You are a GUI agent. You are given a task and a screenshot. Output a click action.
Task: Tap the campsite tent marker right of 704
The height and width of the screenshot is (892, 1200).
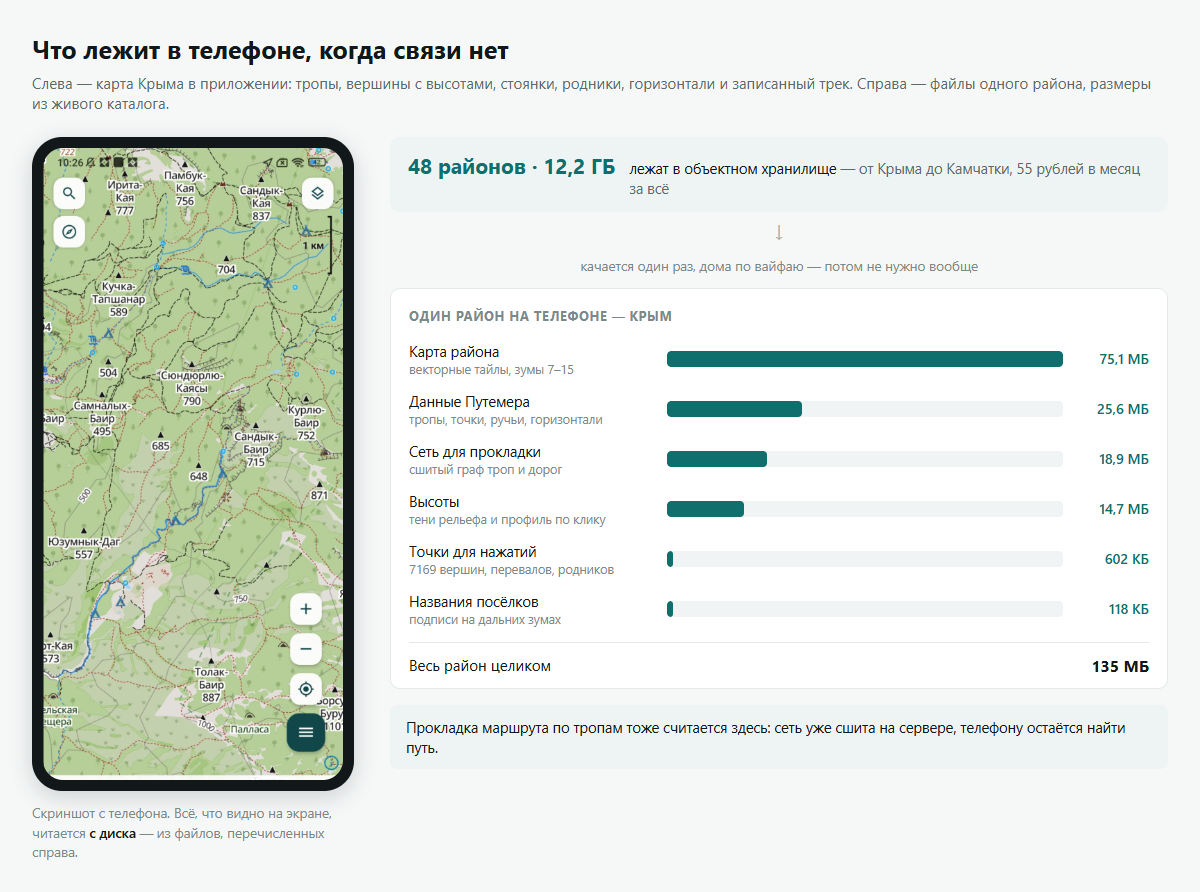[267, 283]
